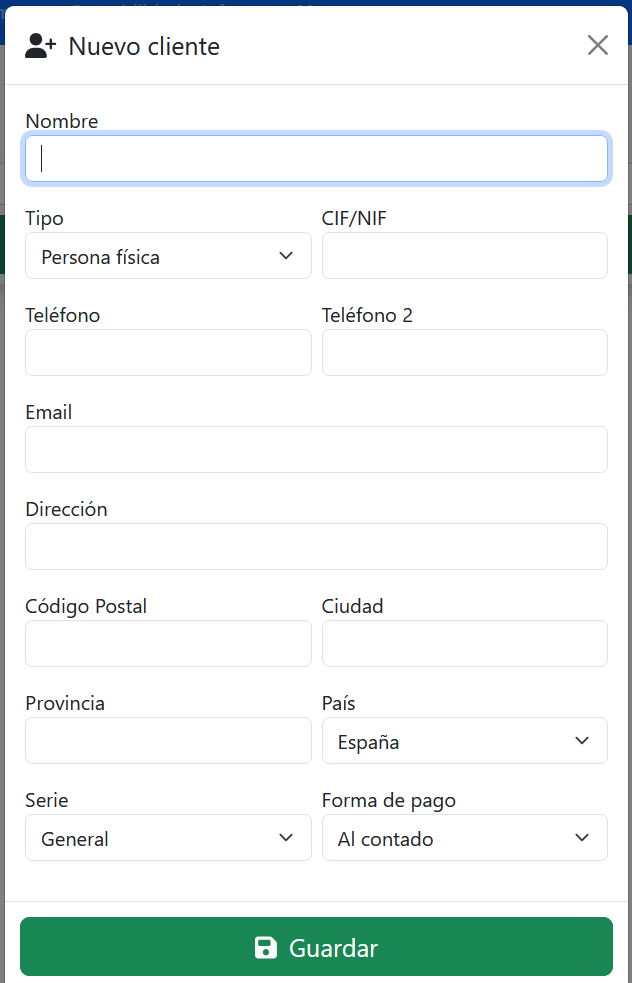Expand the País dropdown showing España
This screenshot has width=632, height=983.
click(465, 741)
